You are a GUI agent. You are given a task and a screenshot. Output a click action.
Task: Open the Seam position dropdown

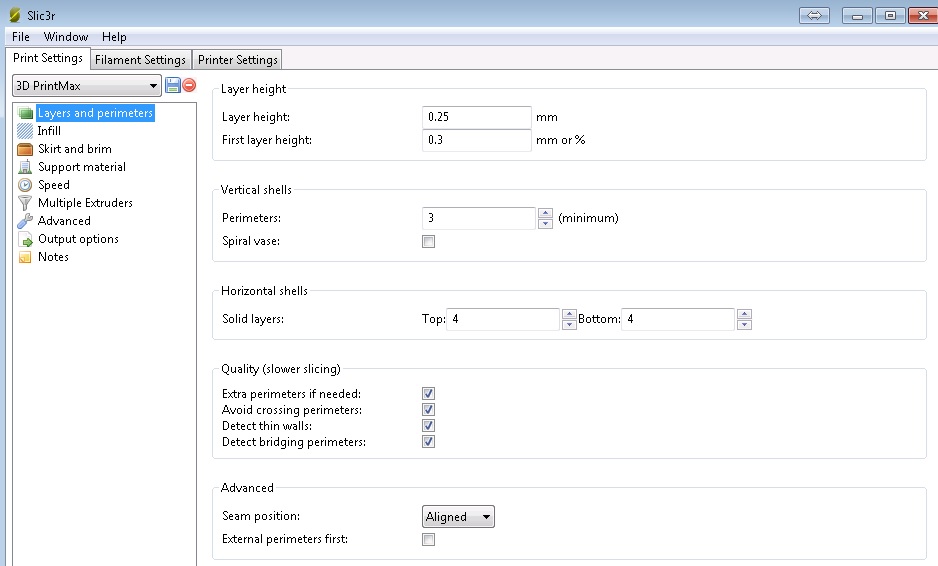coord(458,517)
